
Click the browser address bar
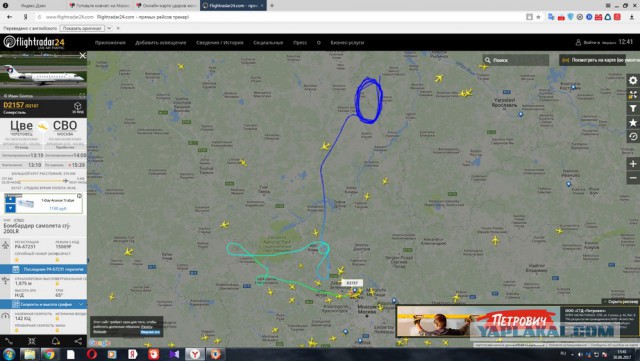[x=282, y=17]
